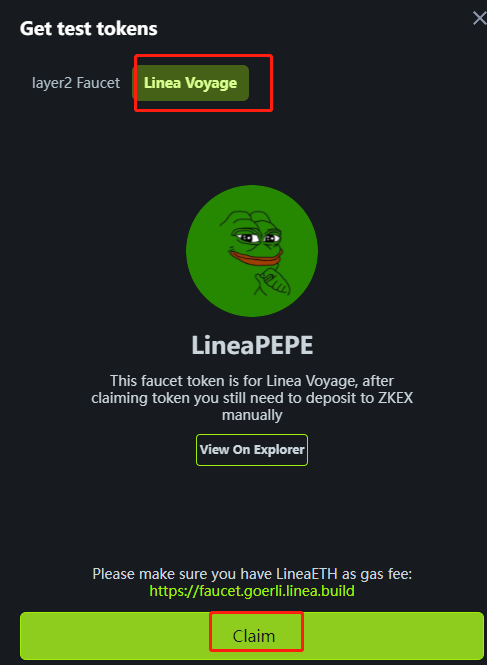Click the LineaPEPE token name heading

[x=252, y=346]
